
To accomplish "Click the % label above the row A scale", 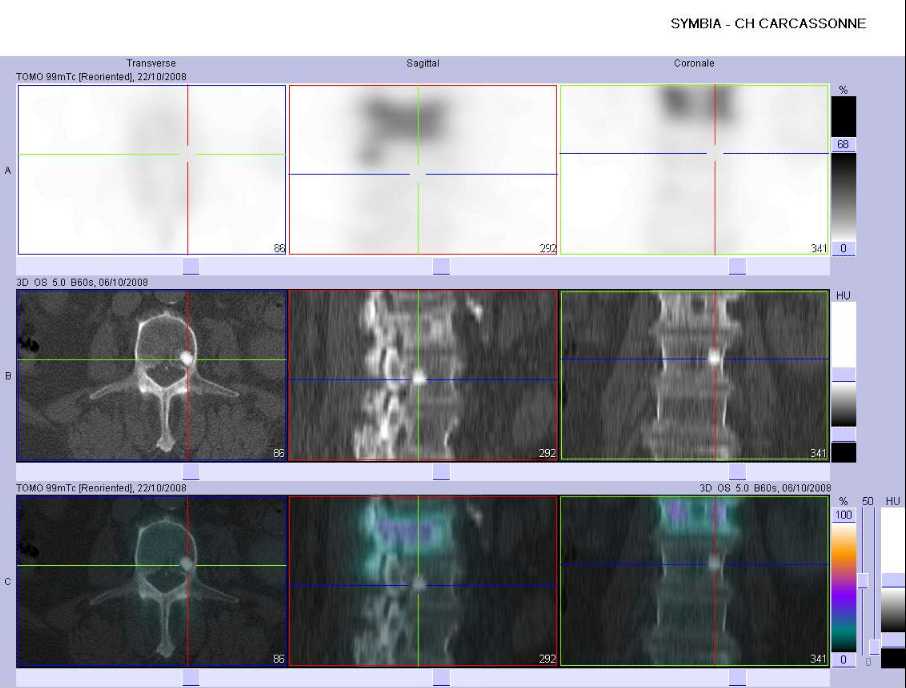I will (843, 90).
